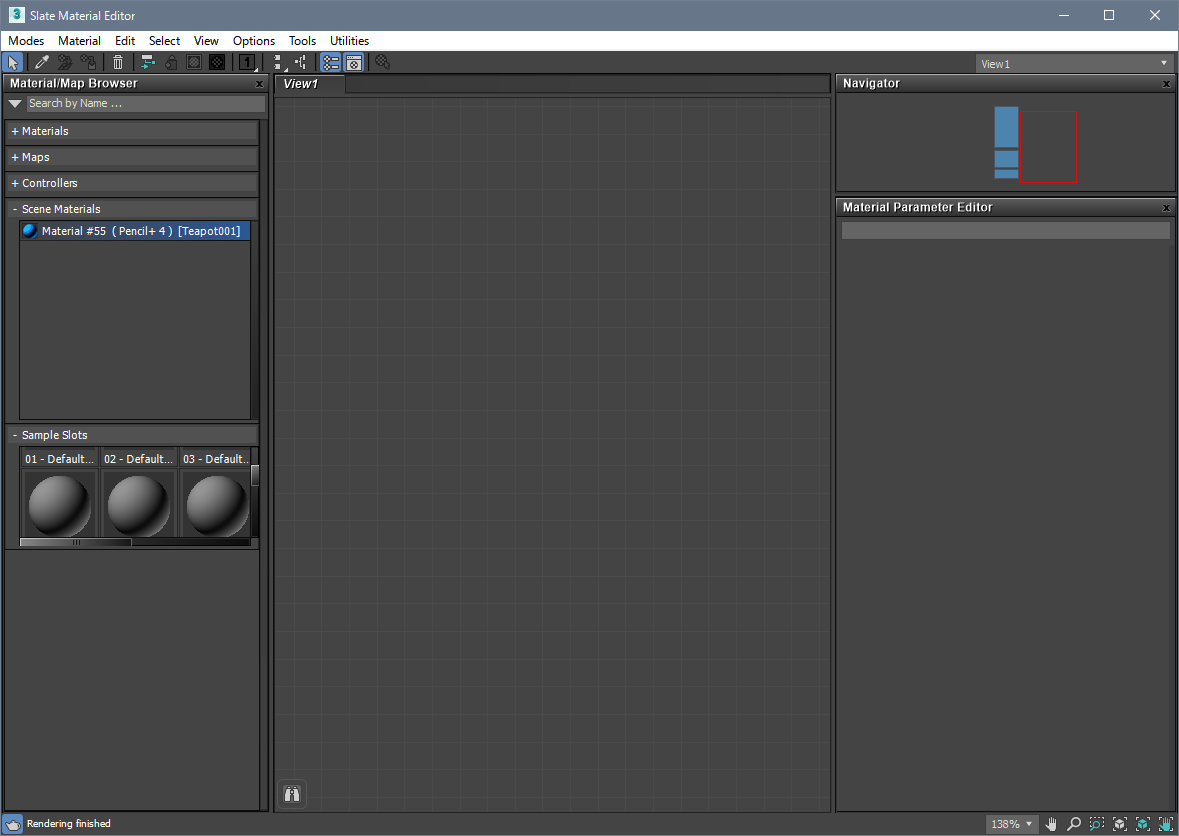
Task: Expand the Controllers rollout
Action: (x=49, y=183)
